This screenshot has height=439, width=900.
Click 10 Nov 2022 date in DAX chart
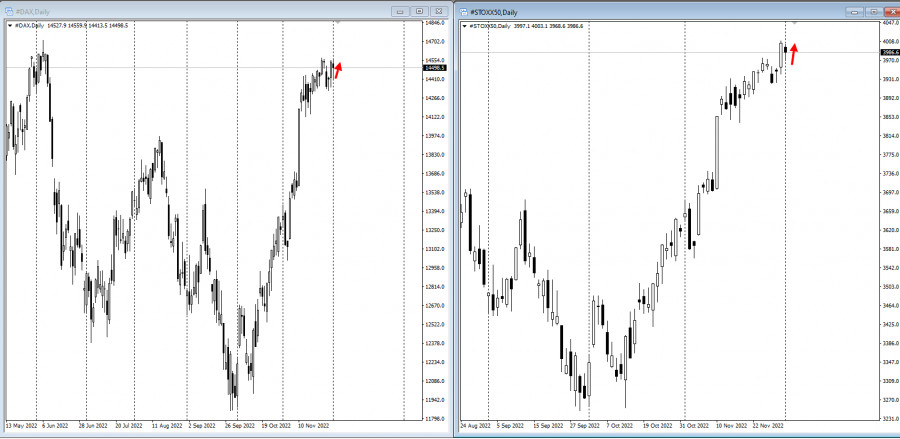click(x=313, y=426)
